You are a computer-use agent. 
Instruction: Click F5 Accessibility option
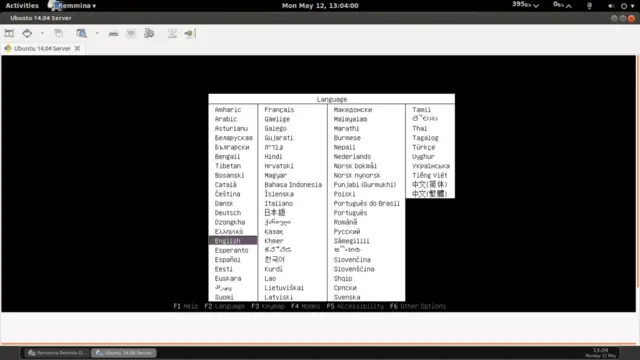355,306
